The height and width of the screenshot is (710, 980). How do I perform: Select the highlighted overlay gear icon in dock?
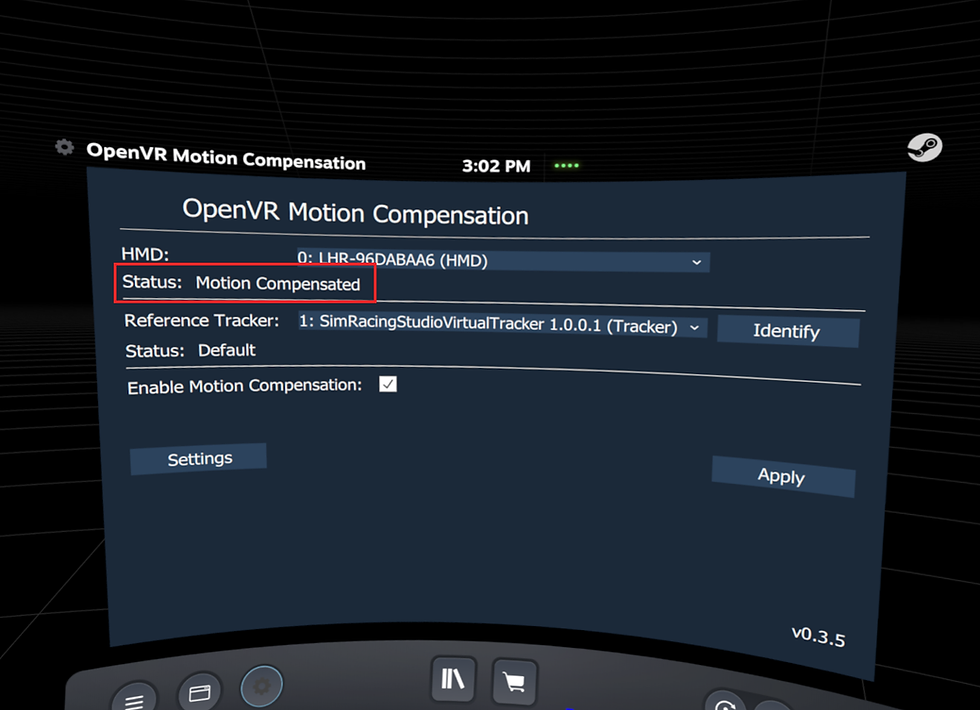click(261, 686)
